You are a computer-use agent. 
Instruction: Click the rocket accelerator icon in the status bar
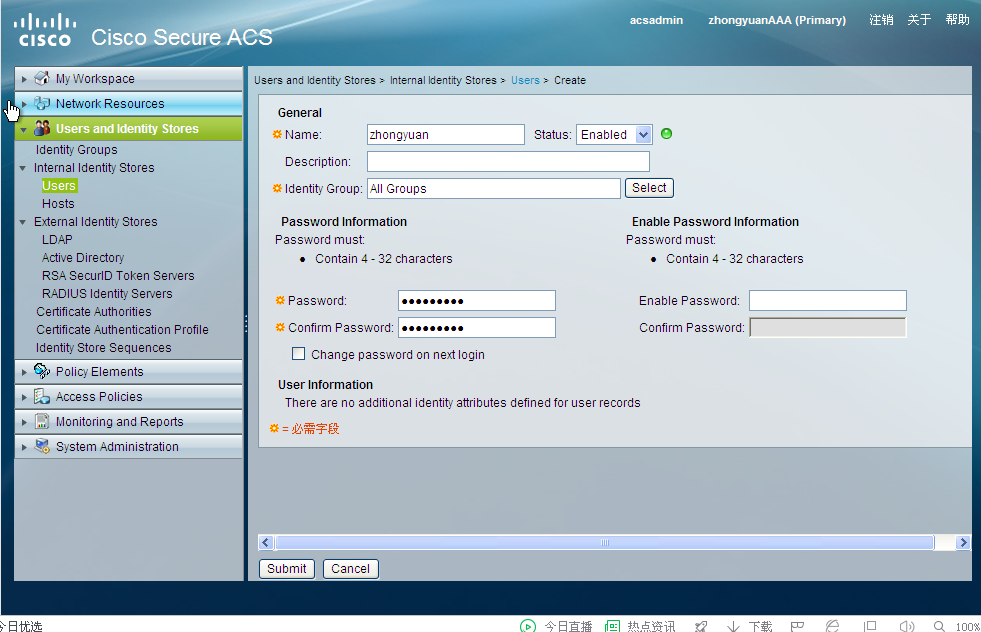pos(701,626)
